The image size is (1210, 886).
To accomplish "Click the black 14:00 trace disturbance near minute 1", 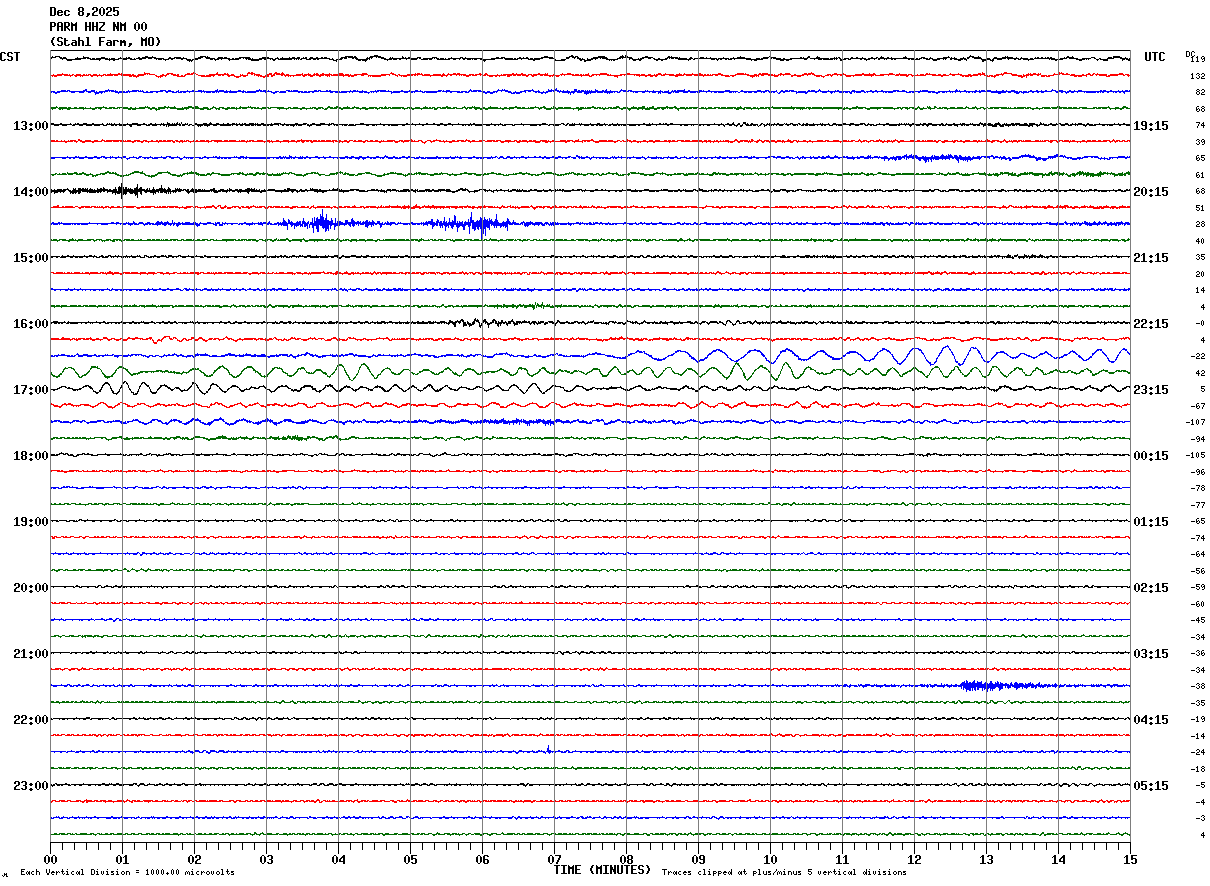I will (122, 190).
